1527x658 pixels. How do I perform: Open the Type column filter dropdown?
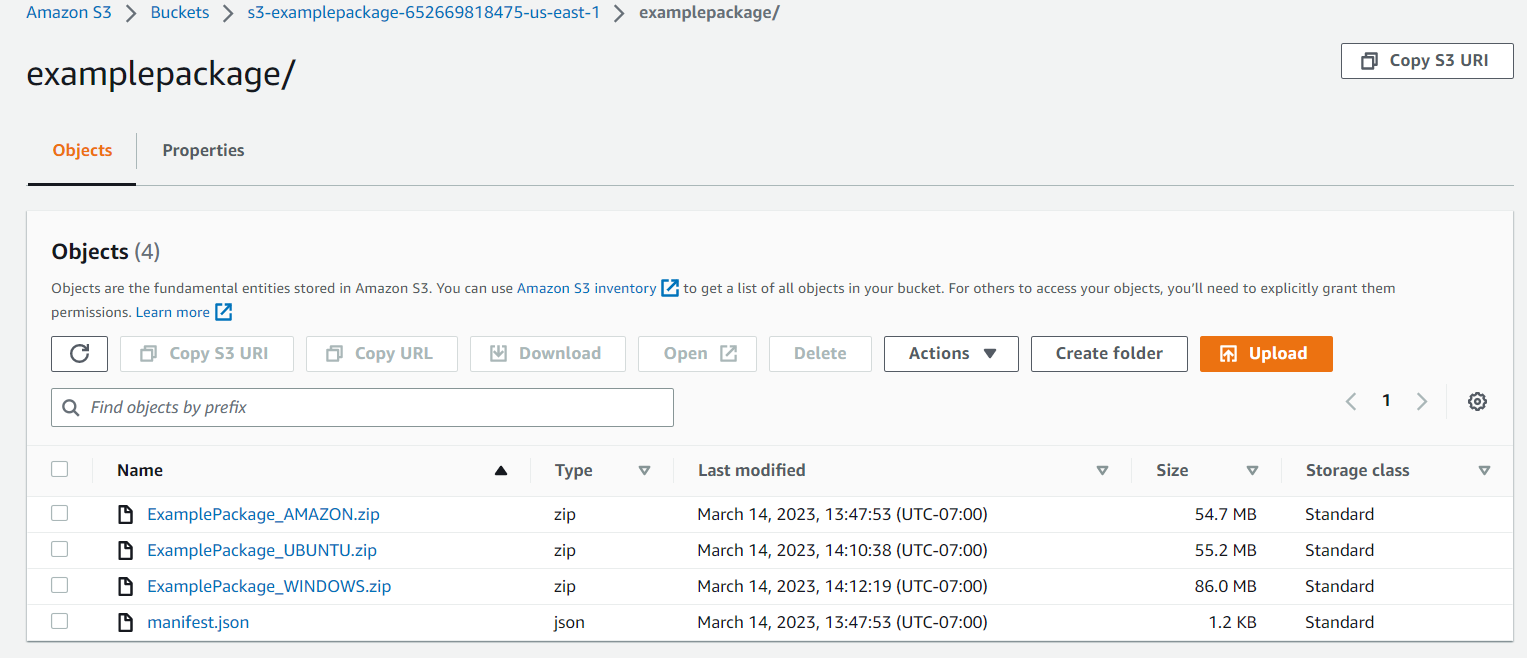645,470
